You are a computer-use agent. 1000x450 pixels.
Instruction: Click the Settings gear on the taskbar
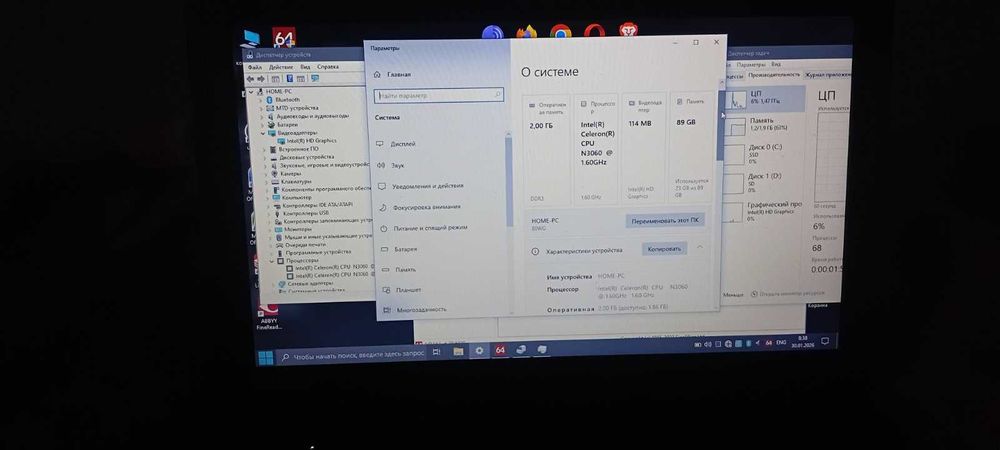479,351
